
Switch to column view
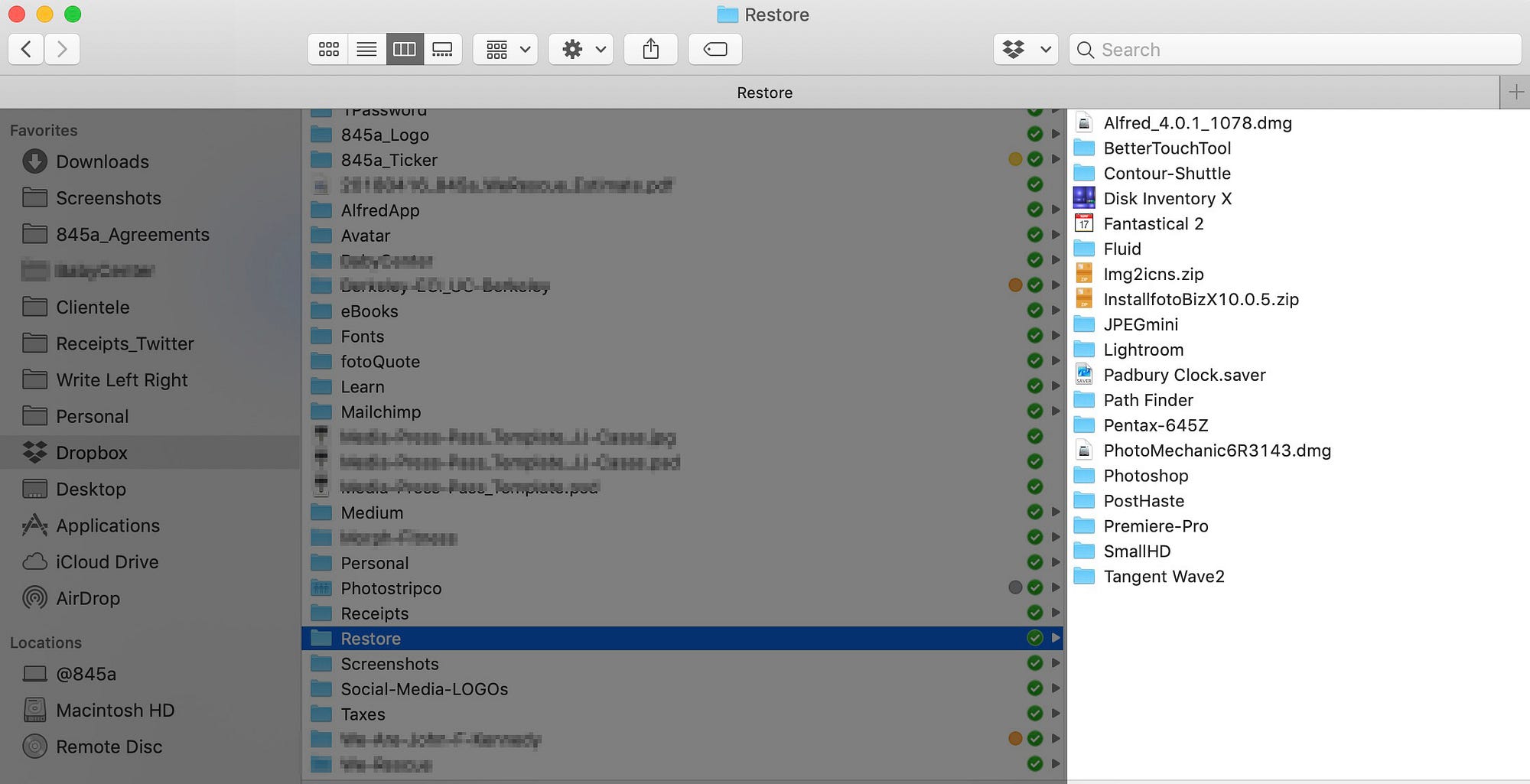tap(405, 50)
